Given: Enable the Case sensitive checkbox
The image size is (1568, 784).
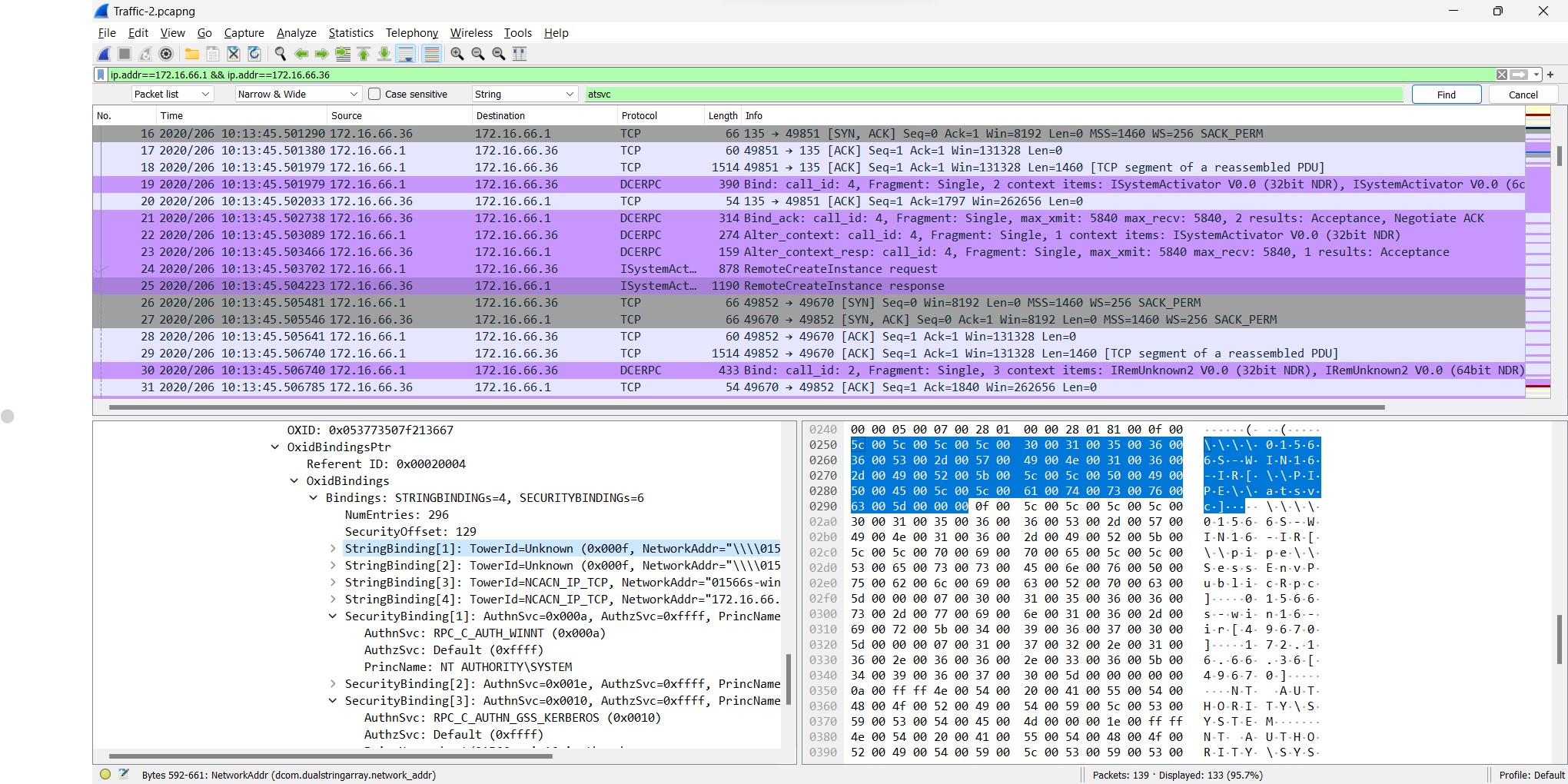Looking at the screenshot, I should (x=375, y=94).
